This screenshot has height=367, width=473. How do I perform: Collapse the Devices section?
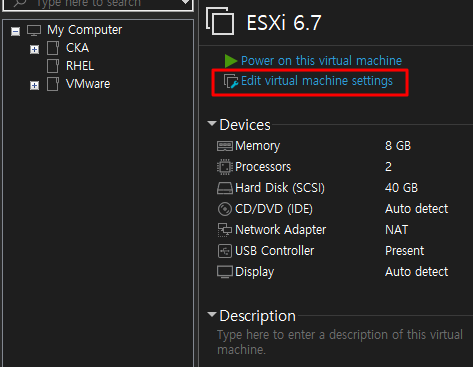click(212, 124)
